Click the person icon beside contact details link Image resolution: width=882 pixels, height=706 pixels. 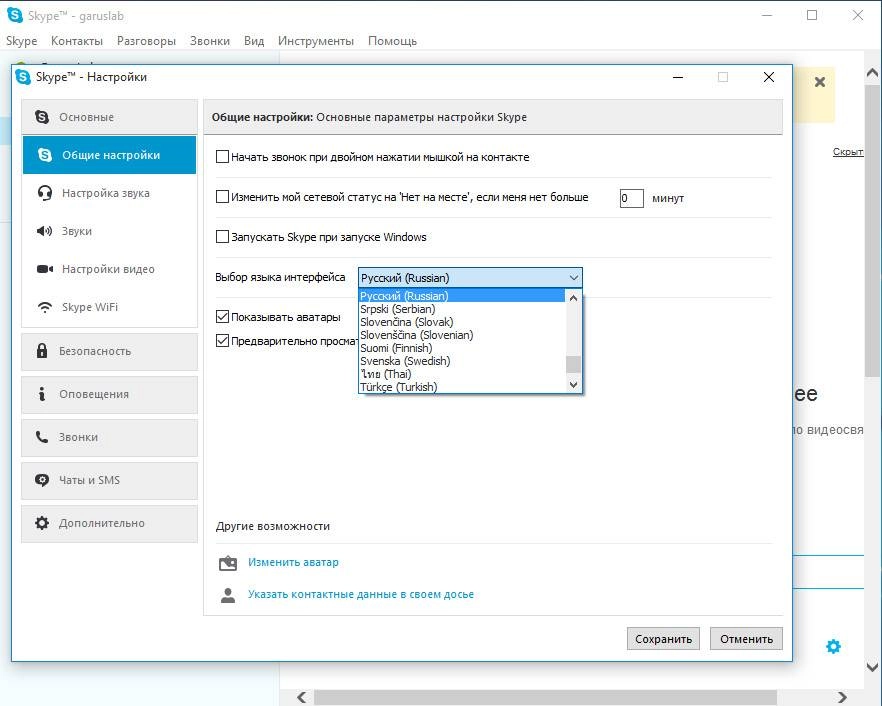(228, 595)
